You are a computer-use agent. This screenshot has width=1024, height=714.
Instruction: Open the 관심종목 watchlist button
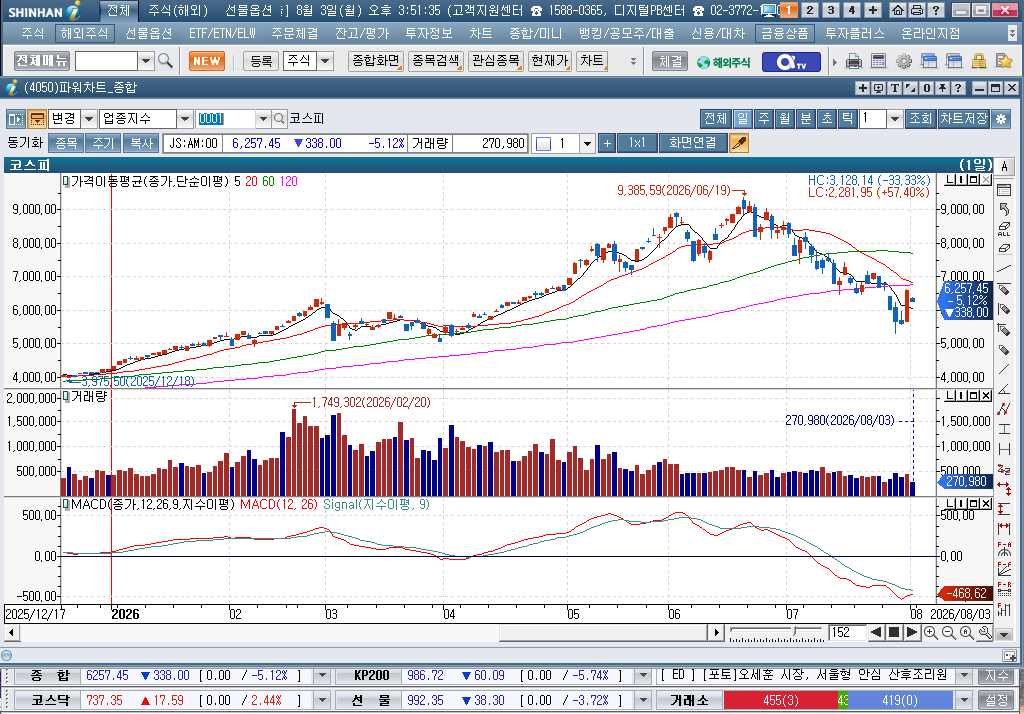coord(496,61)
